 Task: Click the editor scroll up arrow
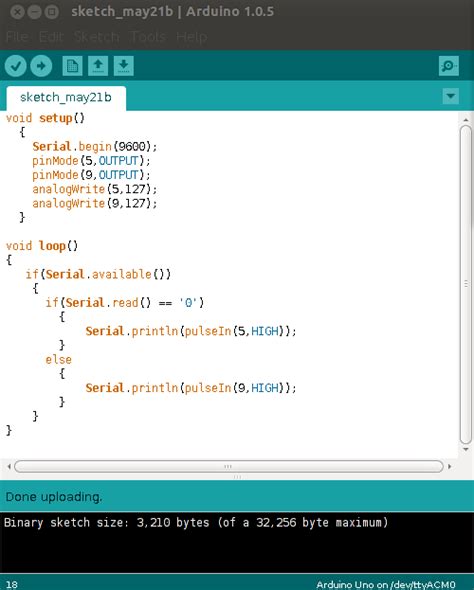466,120
